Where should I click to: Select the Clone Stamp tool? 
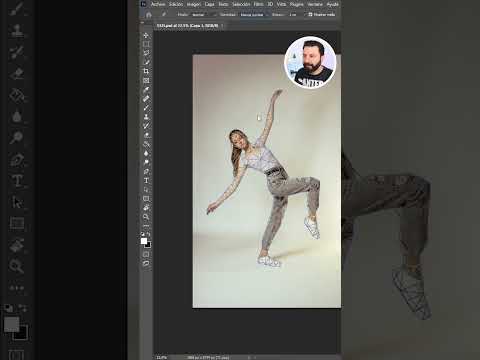(x=146, y=117)
